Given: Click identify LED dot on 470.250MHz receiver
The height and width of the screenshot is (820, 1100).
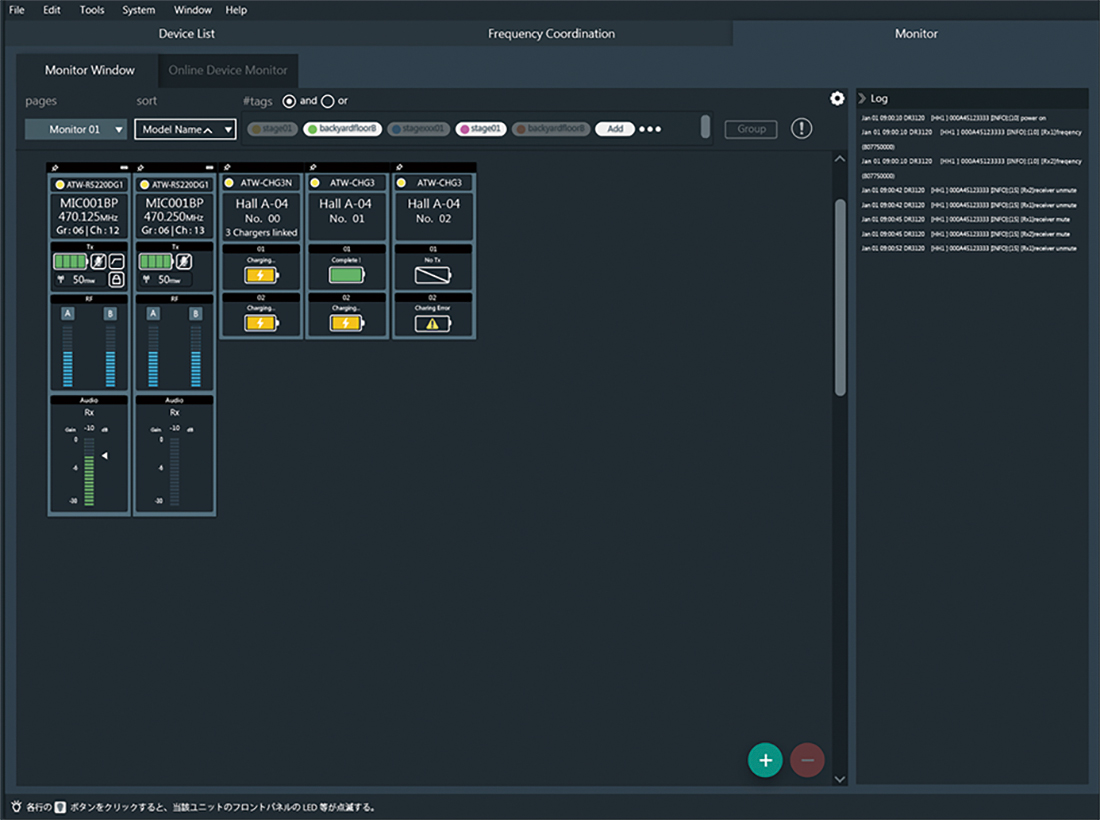Looking at the screenshot, I should 145,184.
